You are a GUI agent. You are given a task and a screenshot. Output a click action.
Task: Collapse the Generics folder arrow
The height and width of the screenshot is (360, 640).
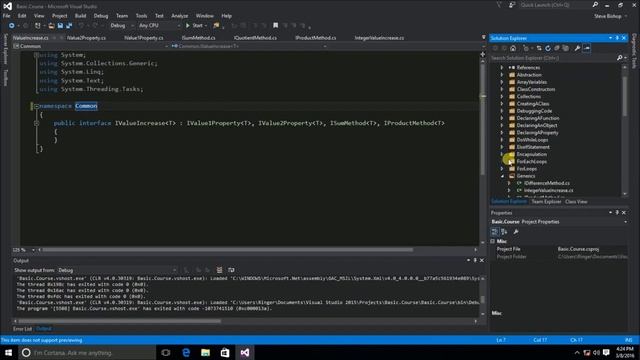502,176
